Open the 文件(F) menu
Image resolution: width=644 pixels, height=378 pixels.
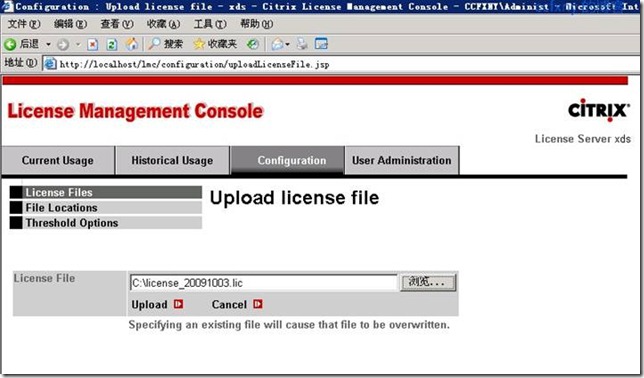click(x=24, y=24)
